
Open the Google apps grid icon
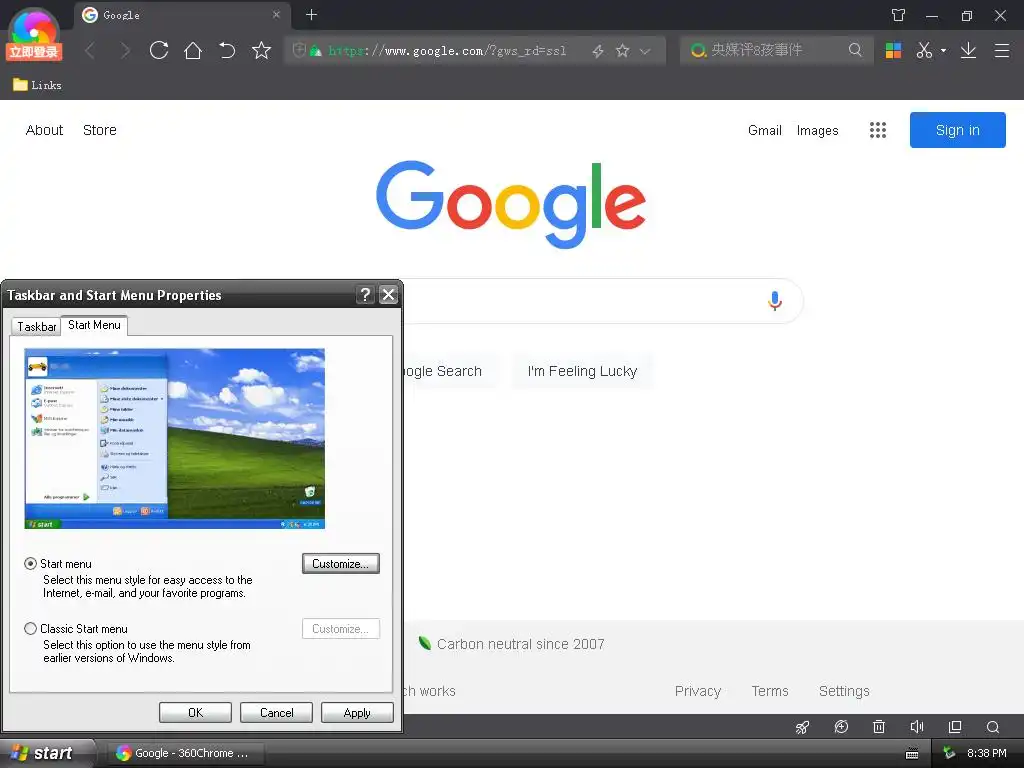[x=878, y=130]
